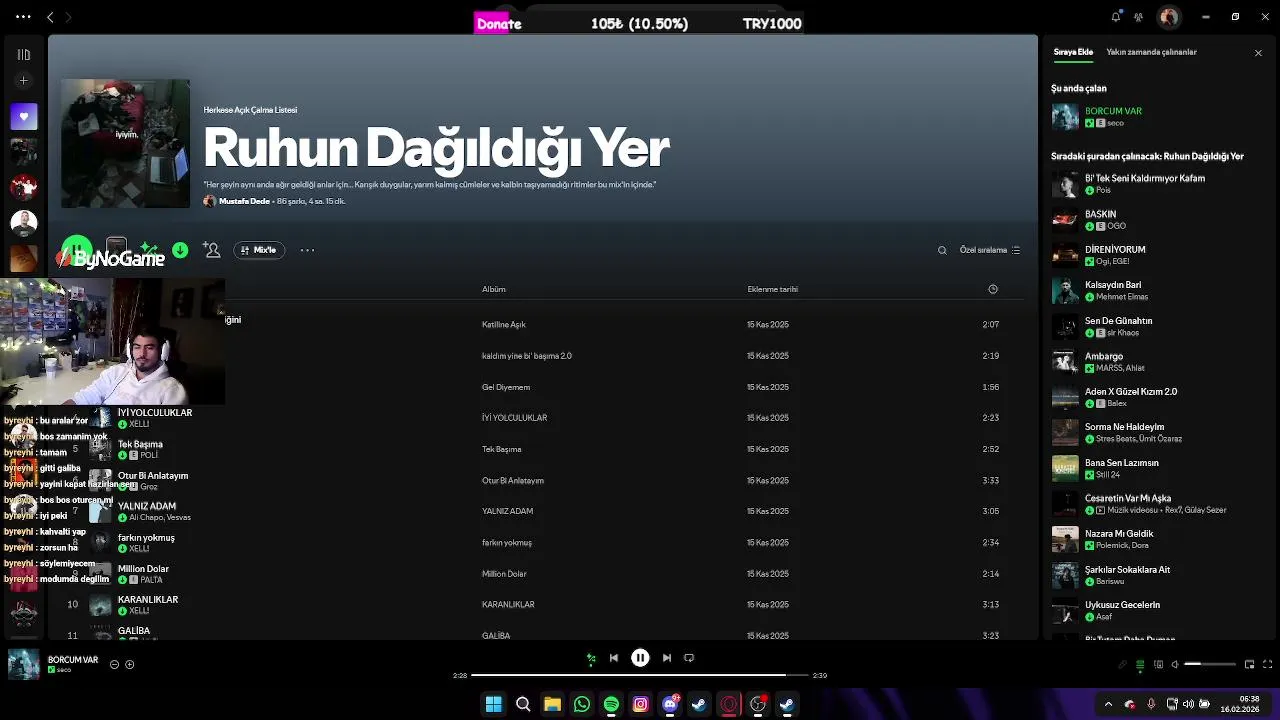Click the playlist cover image

[x=125, y=144]
